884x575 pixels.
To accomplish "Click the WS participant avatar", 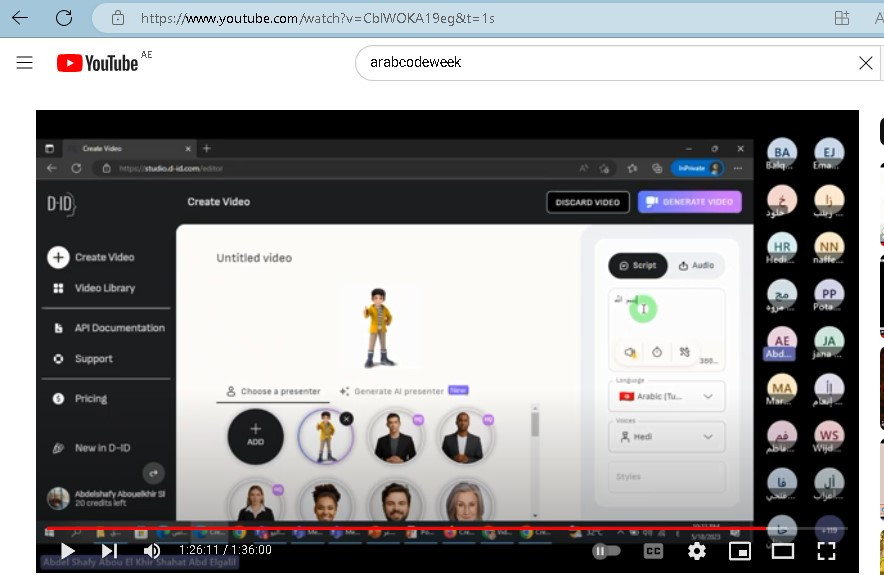I will (829, 436).
